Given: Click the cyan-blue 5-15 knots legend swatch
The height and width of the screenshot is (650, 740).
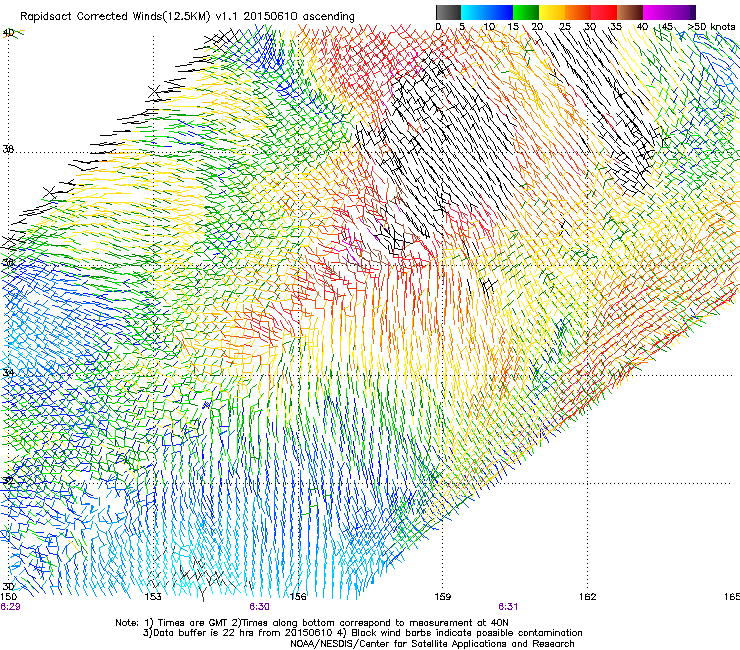Looking at the screenshot, I should point(487,12).
